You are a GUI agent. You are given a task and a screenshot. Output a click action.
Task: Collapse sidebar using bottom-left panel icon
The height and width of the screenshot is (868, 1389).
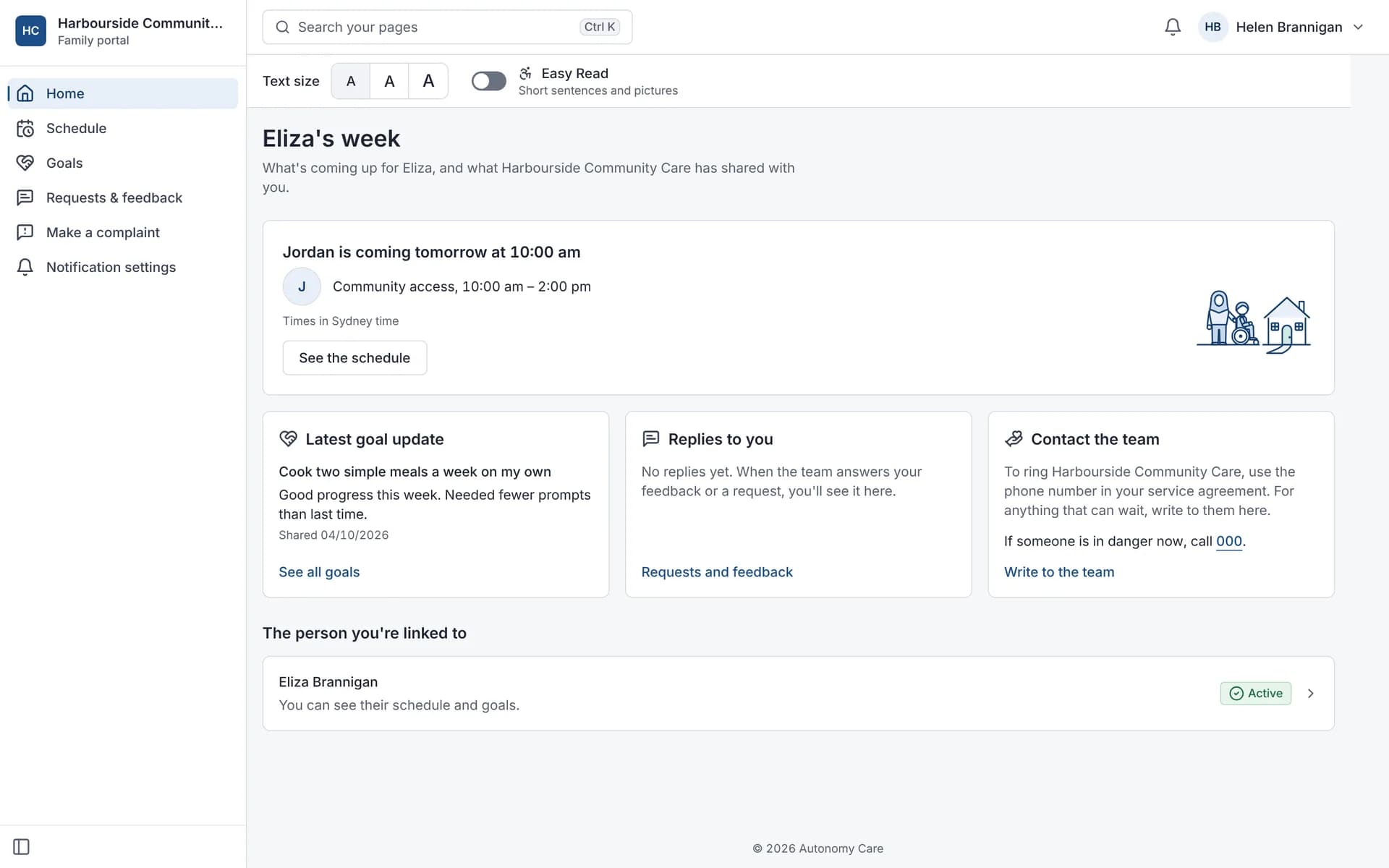click(x=21, y=846)
